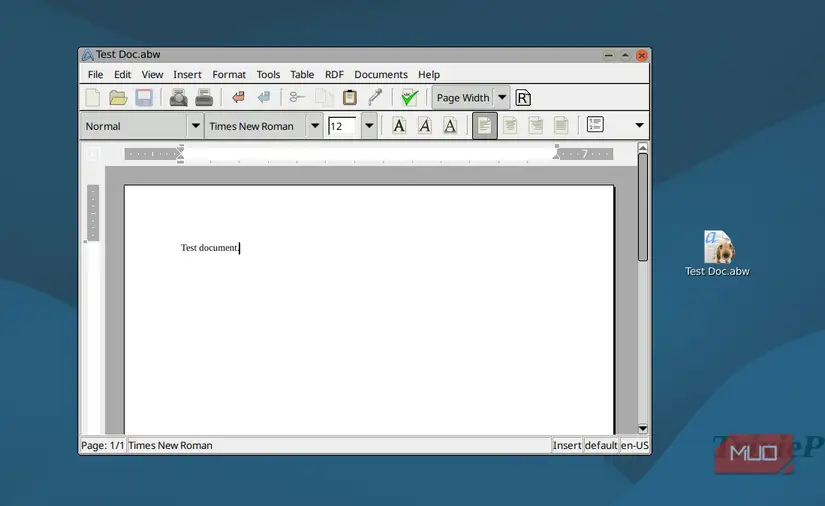Open a file with the folder icon
Image resolution: width=825 pixels, height=506 pixels.
coord(118,98)
